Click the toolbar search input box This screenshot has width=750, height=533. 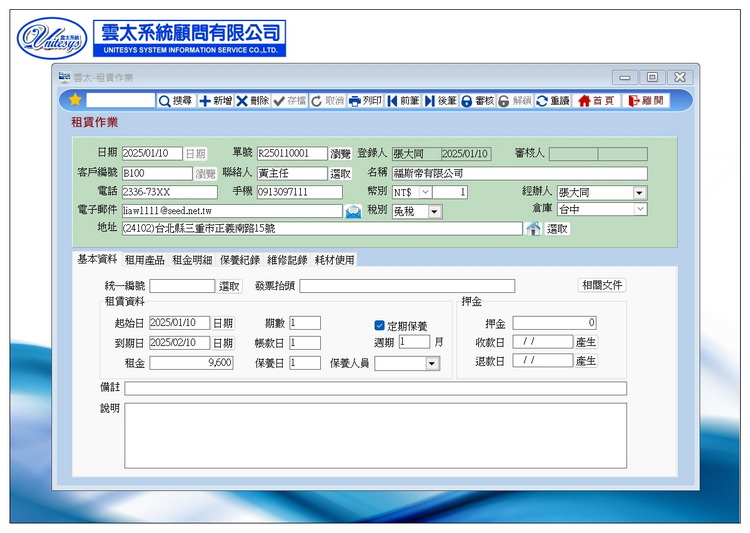coord(121,100)
